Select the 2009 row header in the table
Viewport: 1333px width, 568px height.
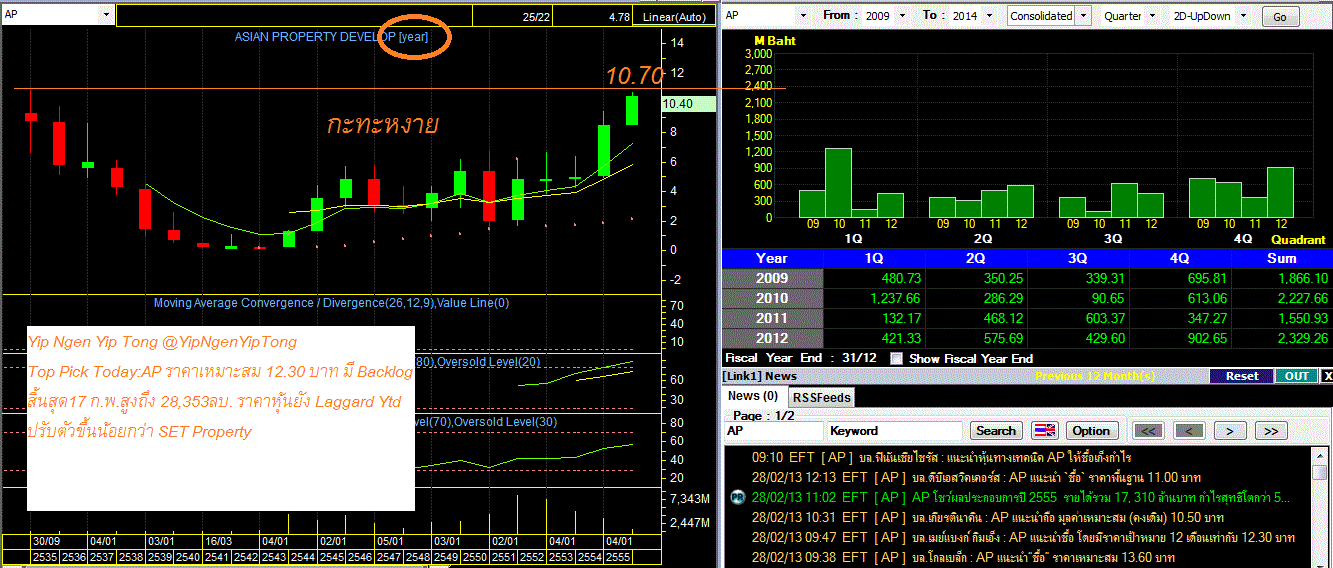pos(772,278)
